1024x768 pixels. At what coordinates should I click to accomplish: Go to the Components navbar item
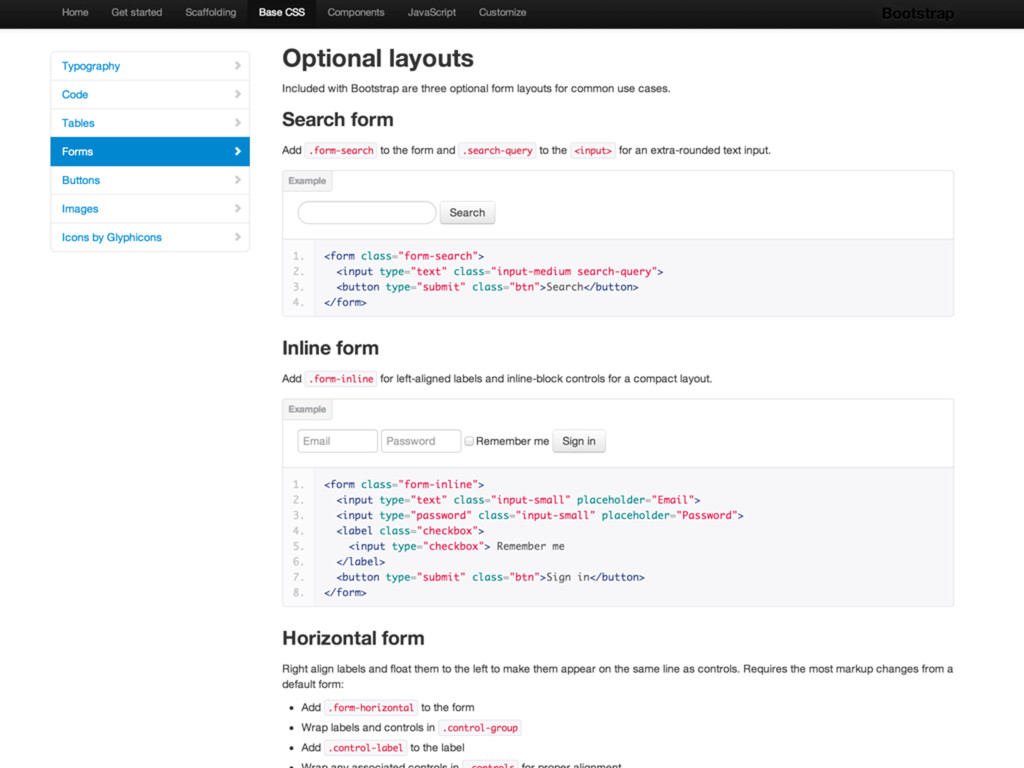coord(356,13)
